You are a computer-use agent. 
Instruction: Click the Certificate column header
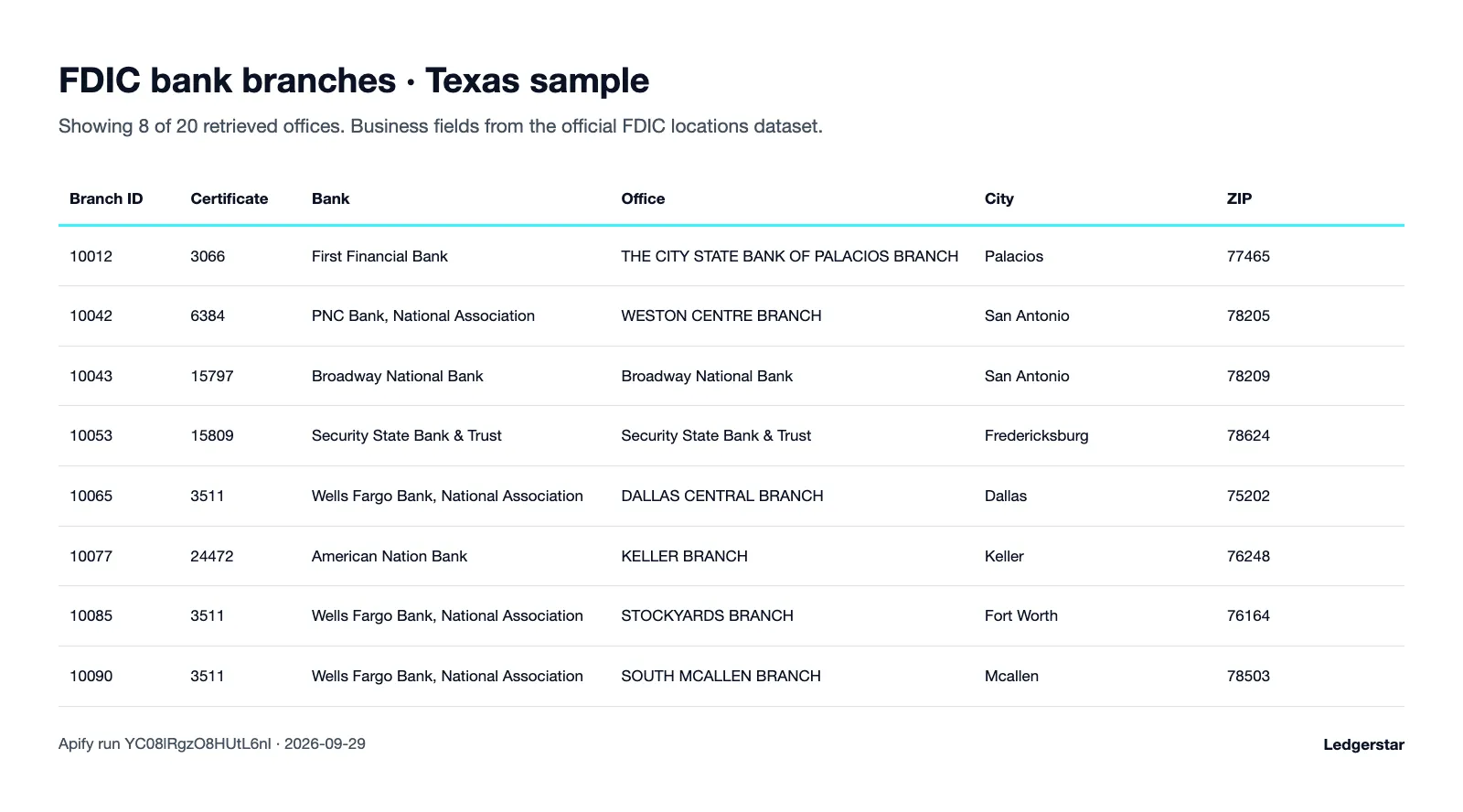pyautogui.click(x=230, y=198)
